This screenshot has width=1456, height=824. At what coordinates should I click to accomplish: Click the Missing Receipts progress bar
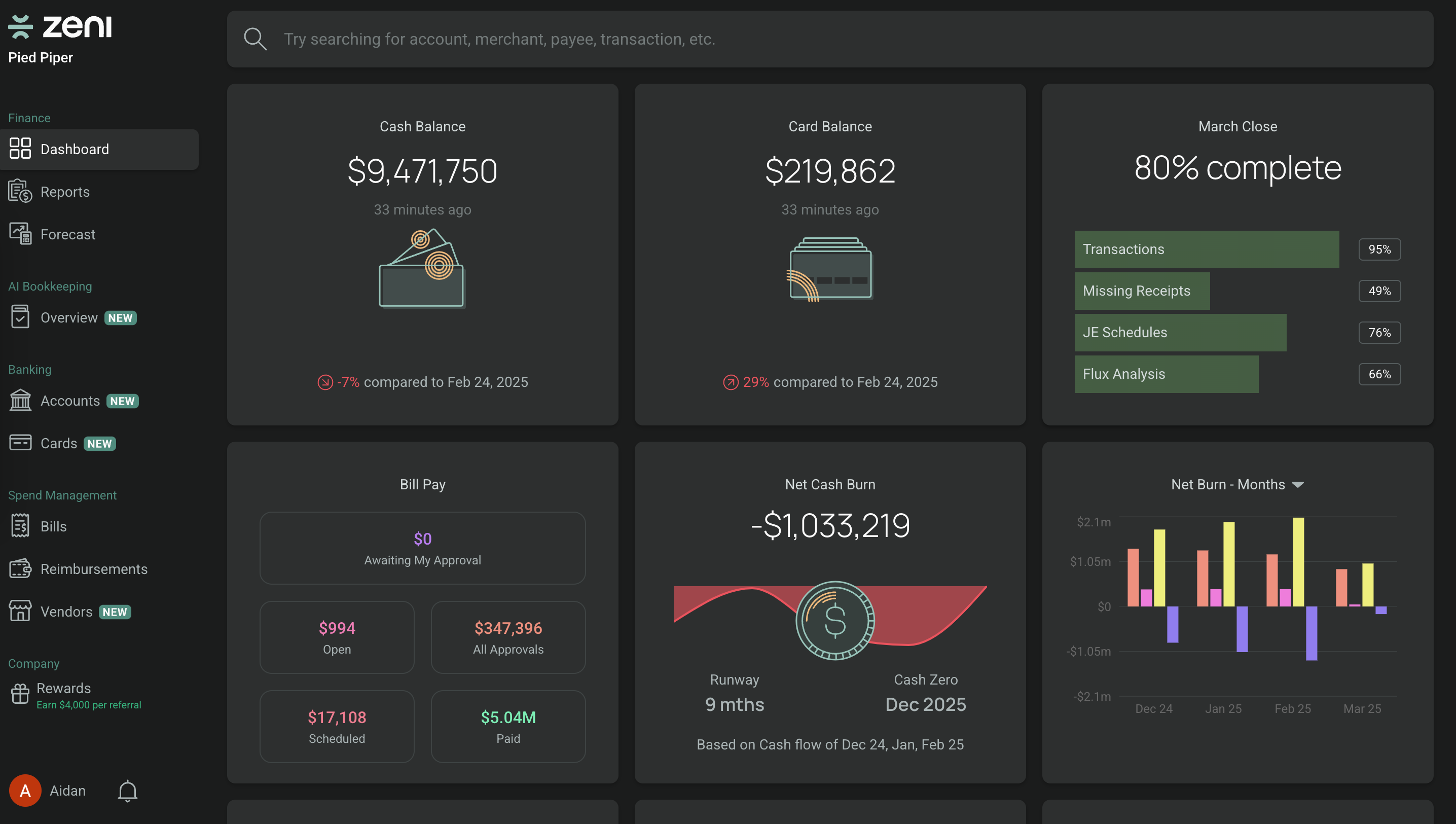coord(1142,291)
